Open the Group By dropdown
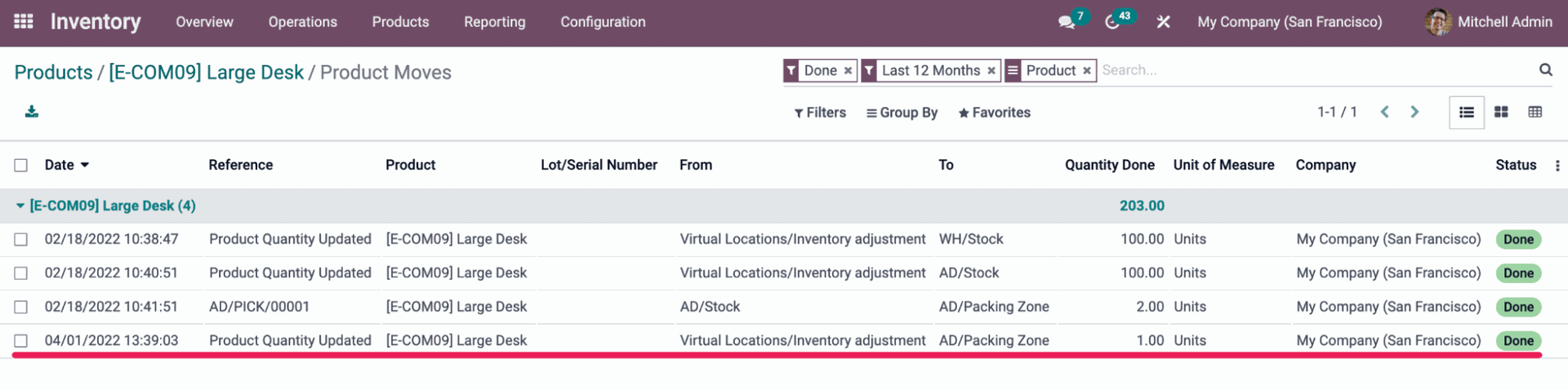This screenshot has height=390, width=1568. tap(902, 113)
